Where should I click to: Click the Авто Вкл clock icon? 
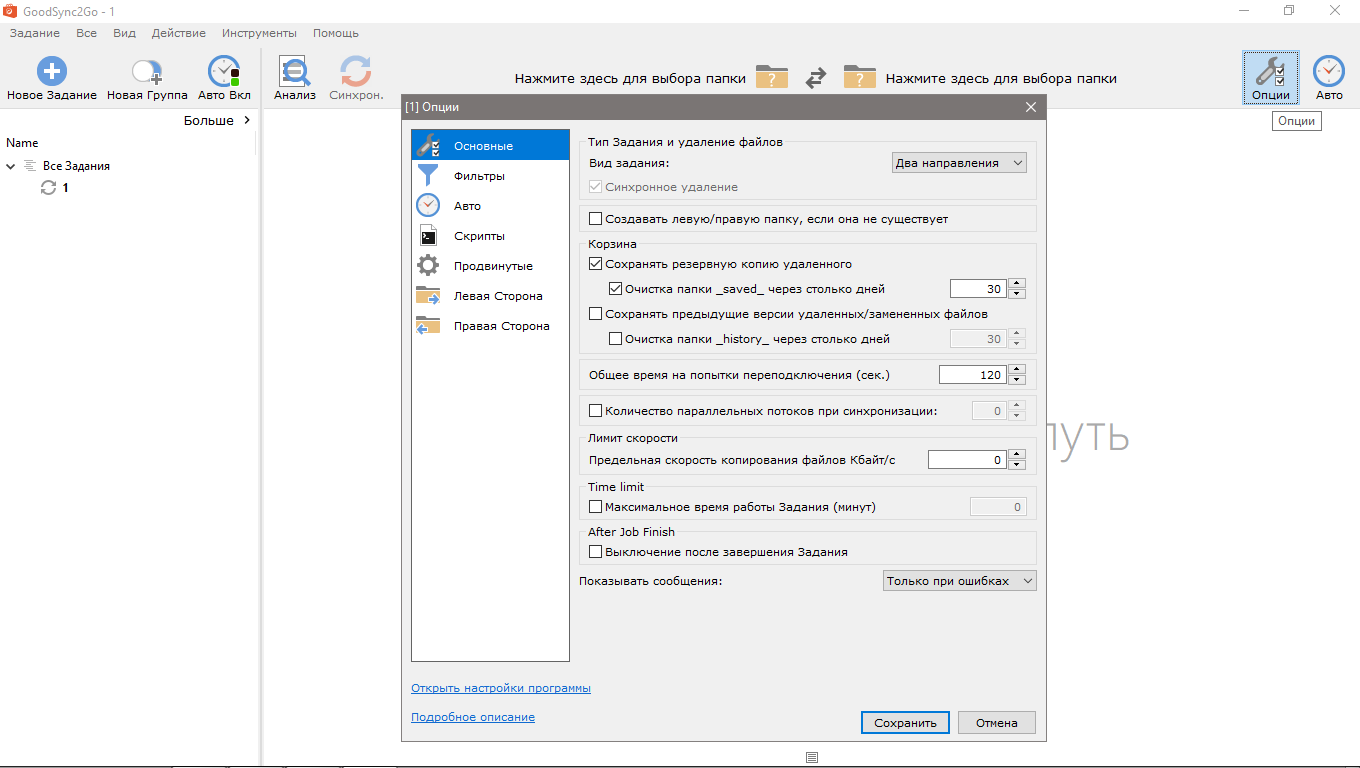224,71
